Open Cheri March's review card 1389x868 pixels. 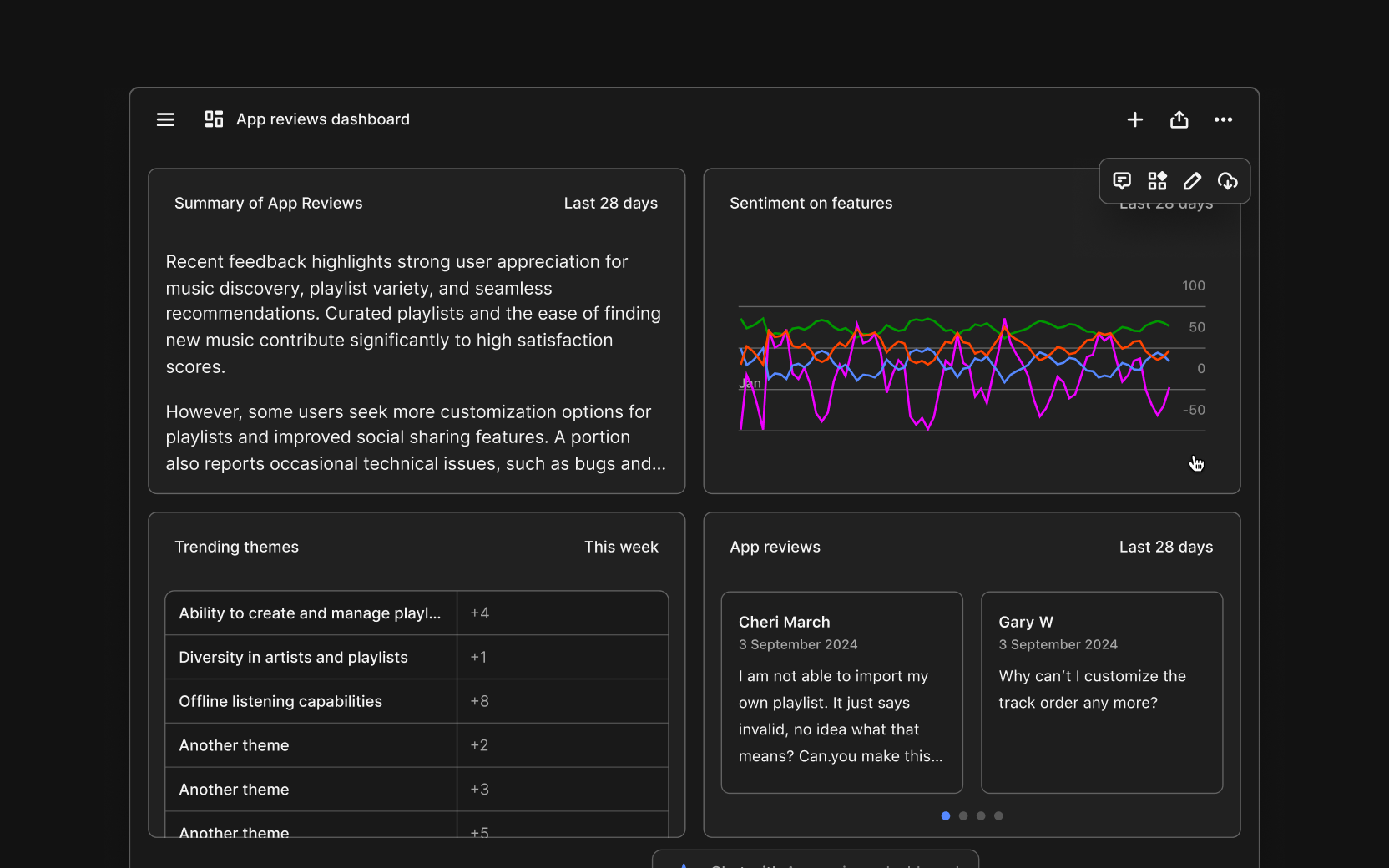[841, 692]
